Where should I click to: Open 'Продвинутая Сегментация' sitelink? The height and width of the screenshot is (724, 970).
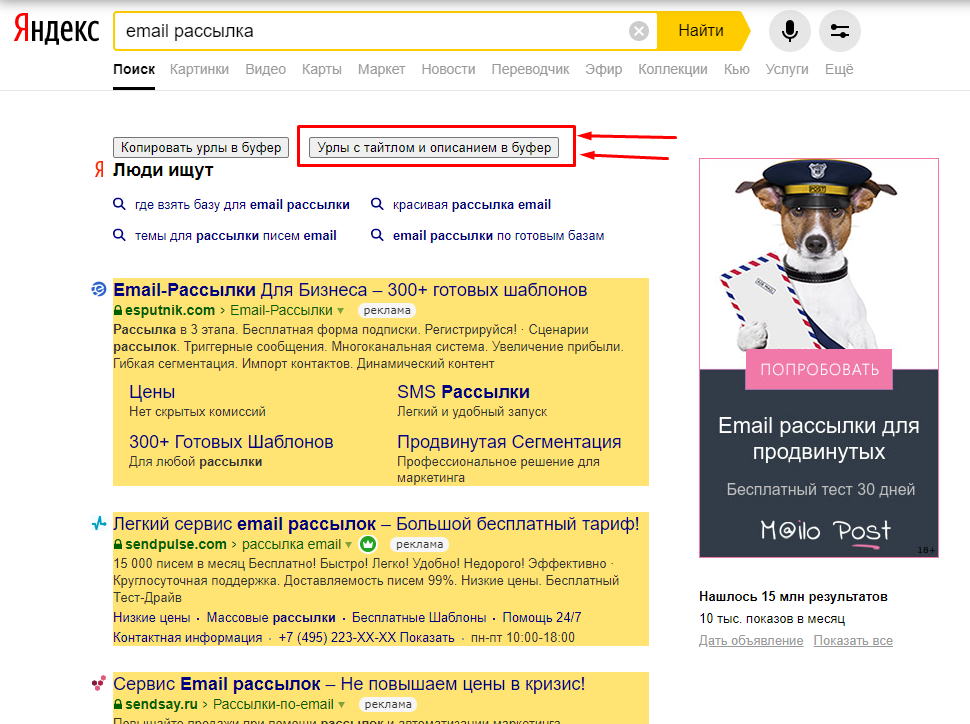tap(509, 442)
